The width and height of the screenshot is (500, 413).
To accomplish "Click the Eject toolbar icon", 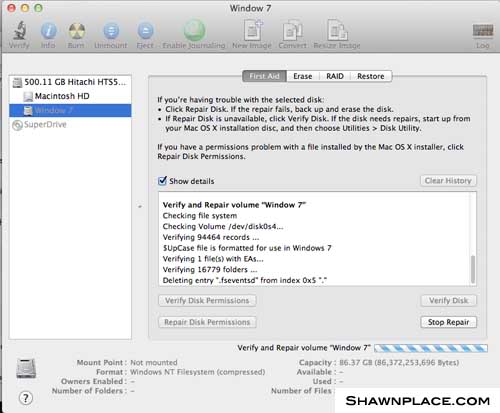I will pos(146,31).
